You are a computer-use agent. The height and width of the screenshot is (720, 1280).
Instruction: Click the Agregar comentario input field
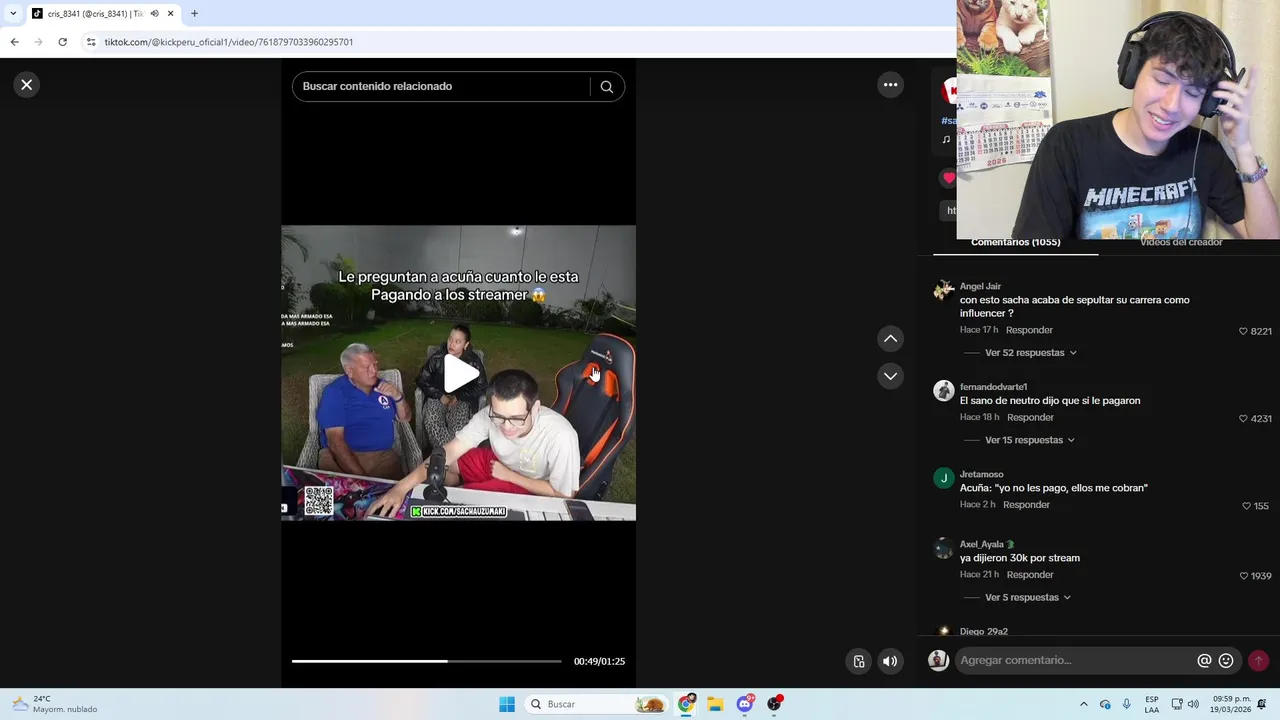1075,661
